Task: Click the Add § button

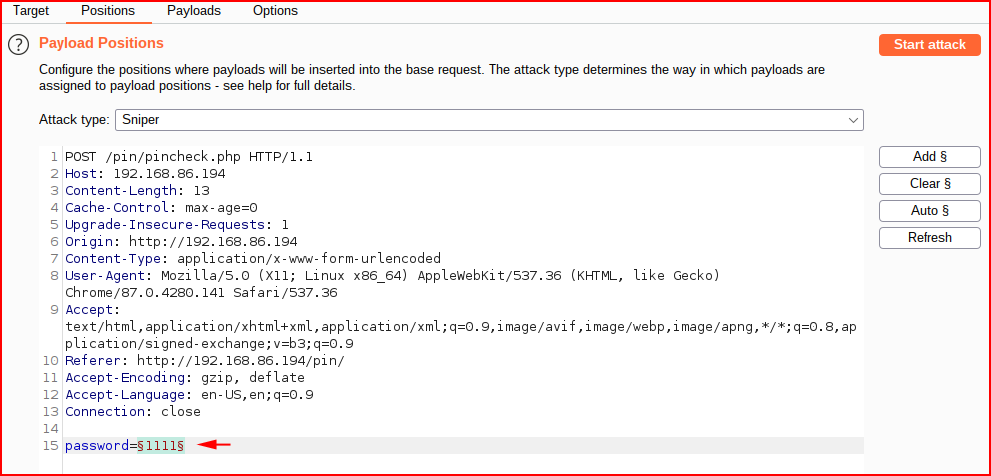Action: 930,157
